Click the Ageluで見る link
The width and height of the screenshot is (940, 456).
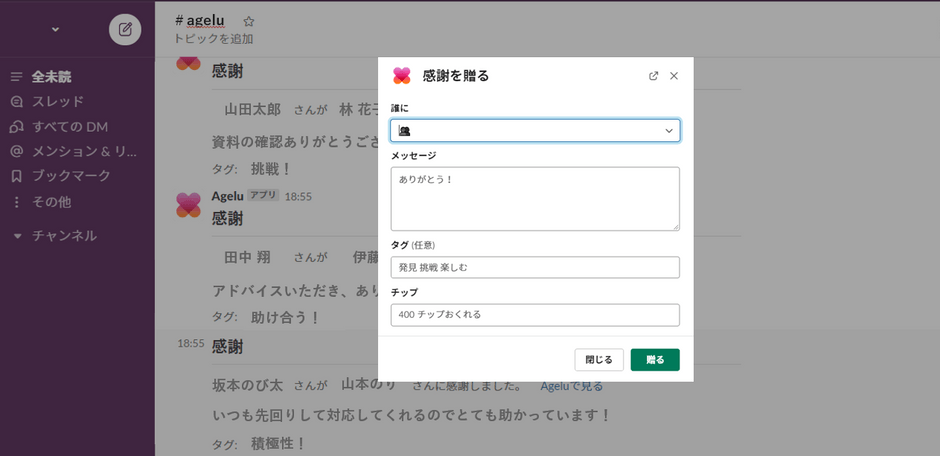tap(571, 386)
